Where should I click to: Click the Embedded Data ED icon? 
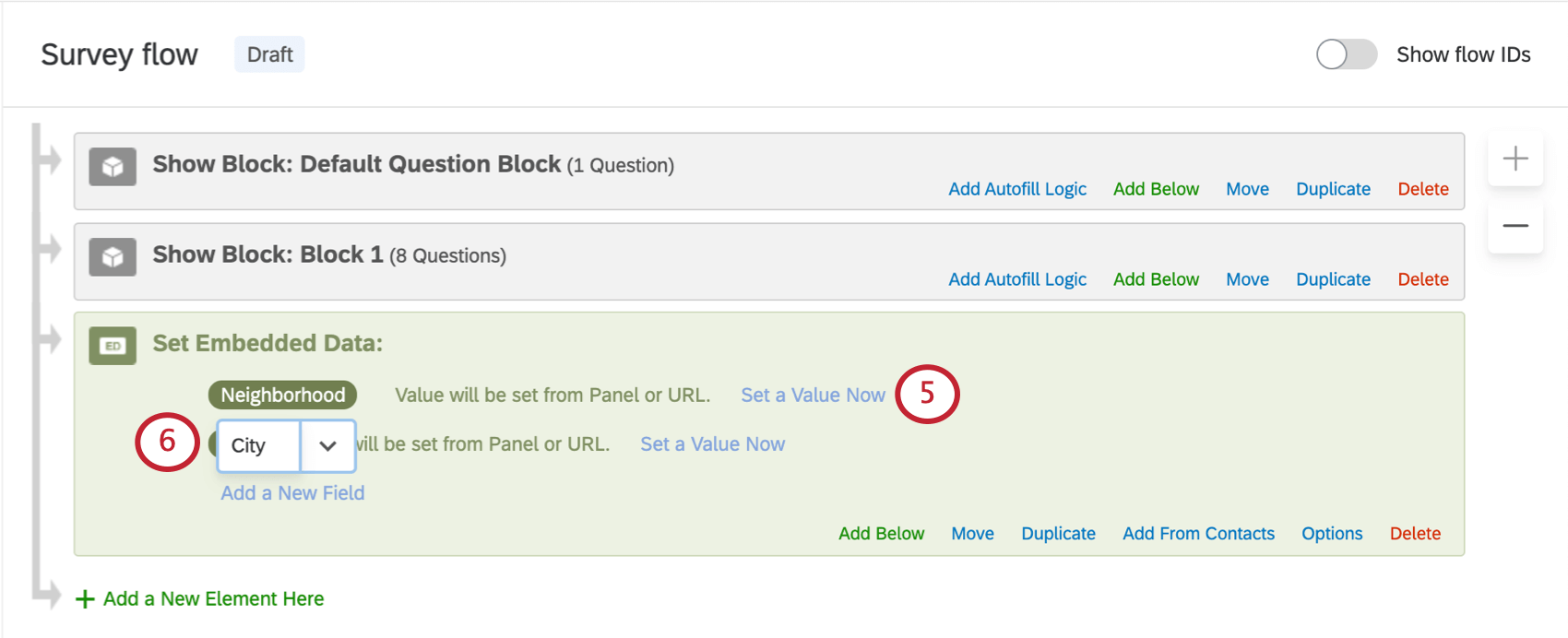pyautogui.click(x=113, y=346)
